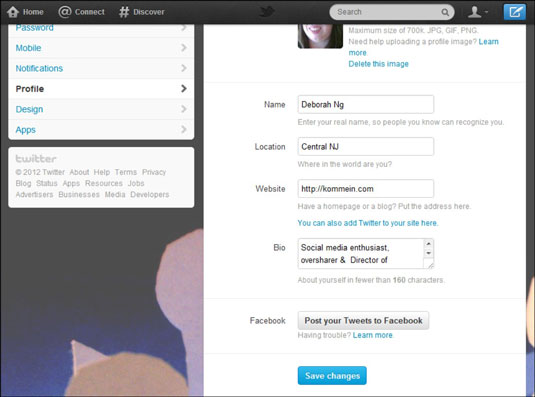Click Save changes button

[x=332, y=376]
